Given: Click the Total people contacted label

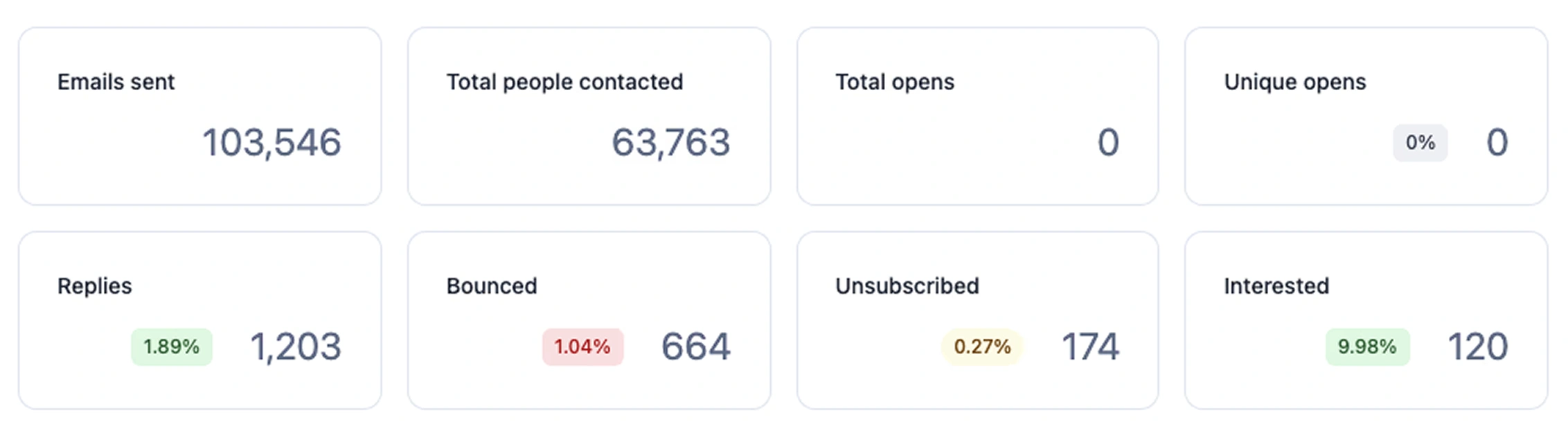Looking at the screenshot, I should click(x=564, y=82).
